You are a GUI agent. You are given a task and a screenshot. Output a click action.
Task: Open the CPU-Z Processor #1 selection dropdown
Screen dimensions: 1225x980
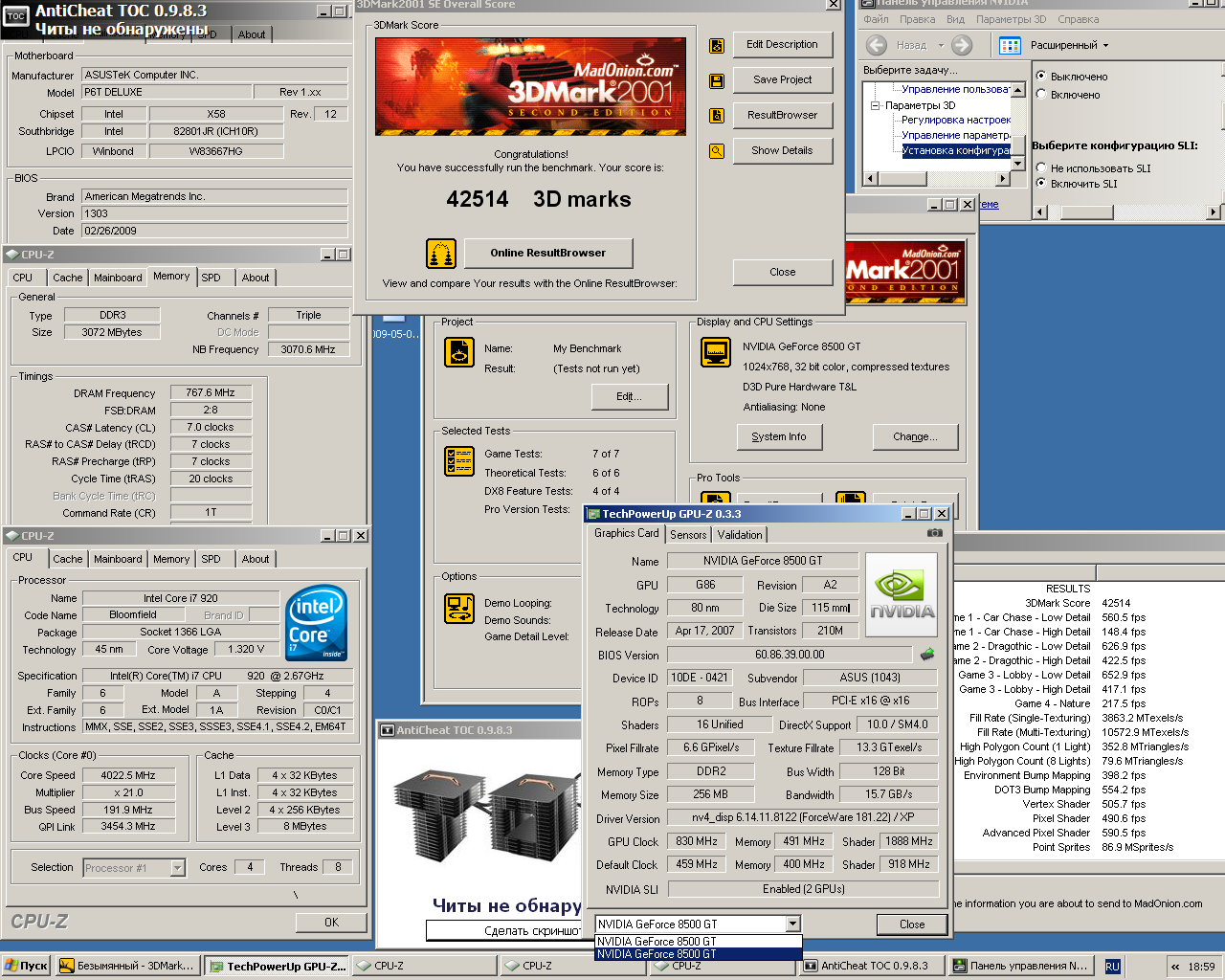coord(177,868)
